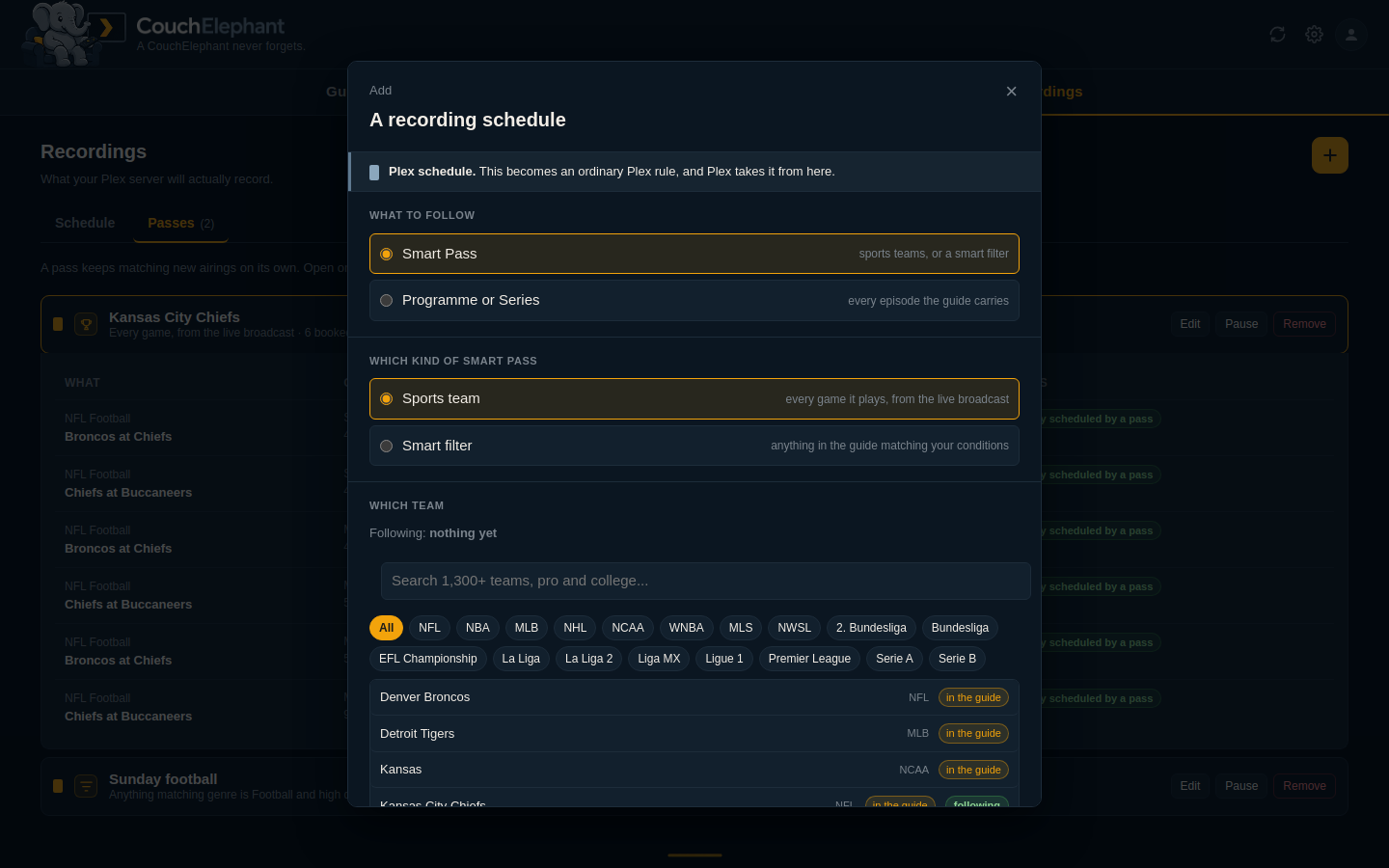This screenshot has width=1389, height=868.
Task: Select the La Liga league chip
Action: coord(521,659)
